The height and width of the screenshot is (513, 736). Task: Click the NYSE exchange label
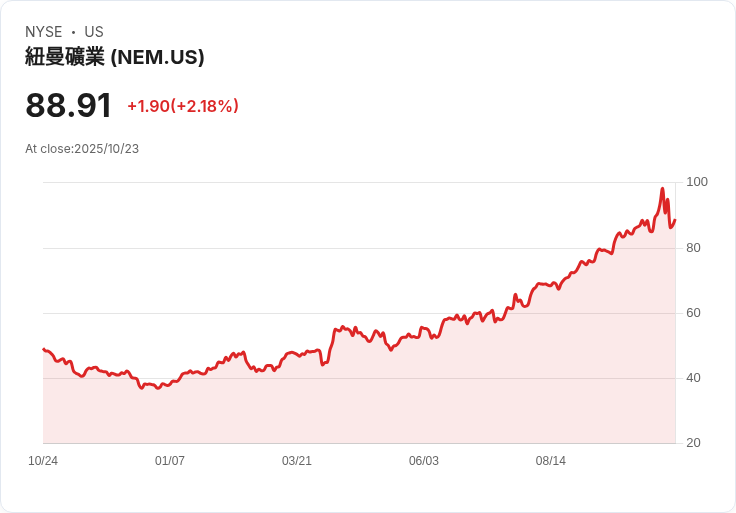(43, 32)
